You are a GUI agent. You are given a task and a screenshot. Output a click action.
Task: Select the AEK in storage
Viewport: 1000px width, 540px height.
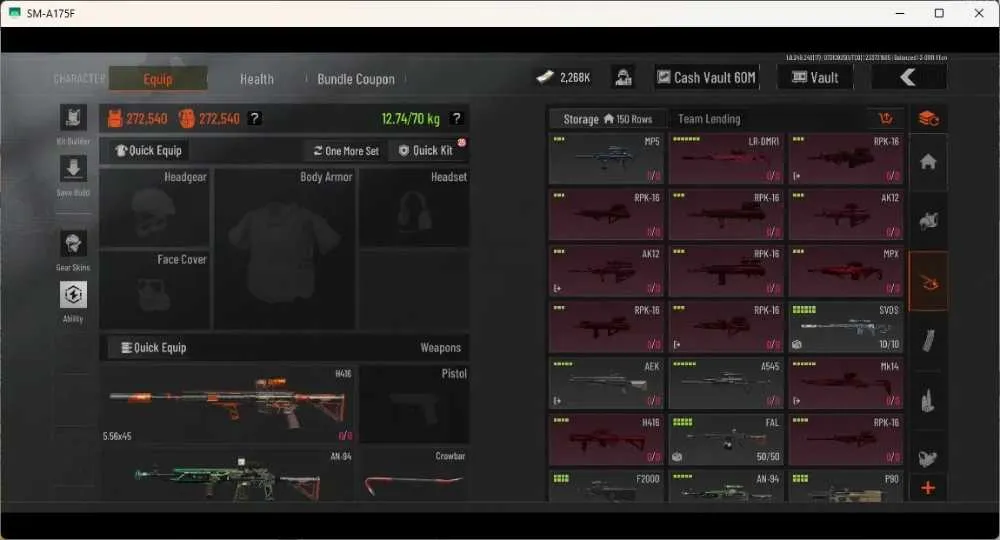606,383
